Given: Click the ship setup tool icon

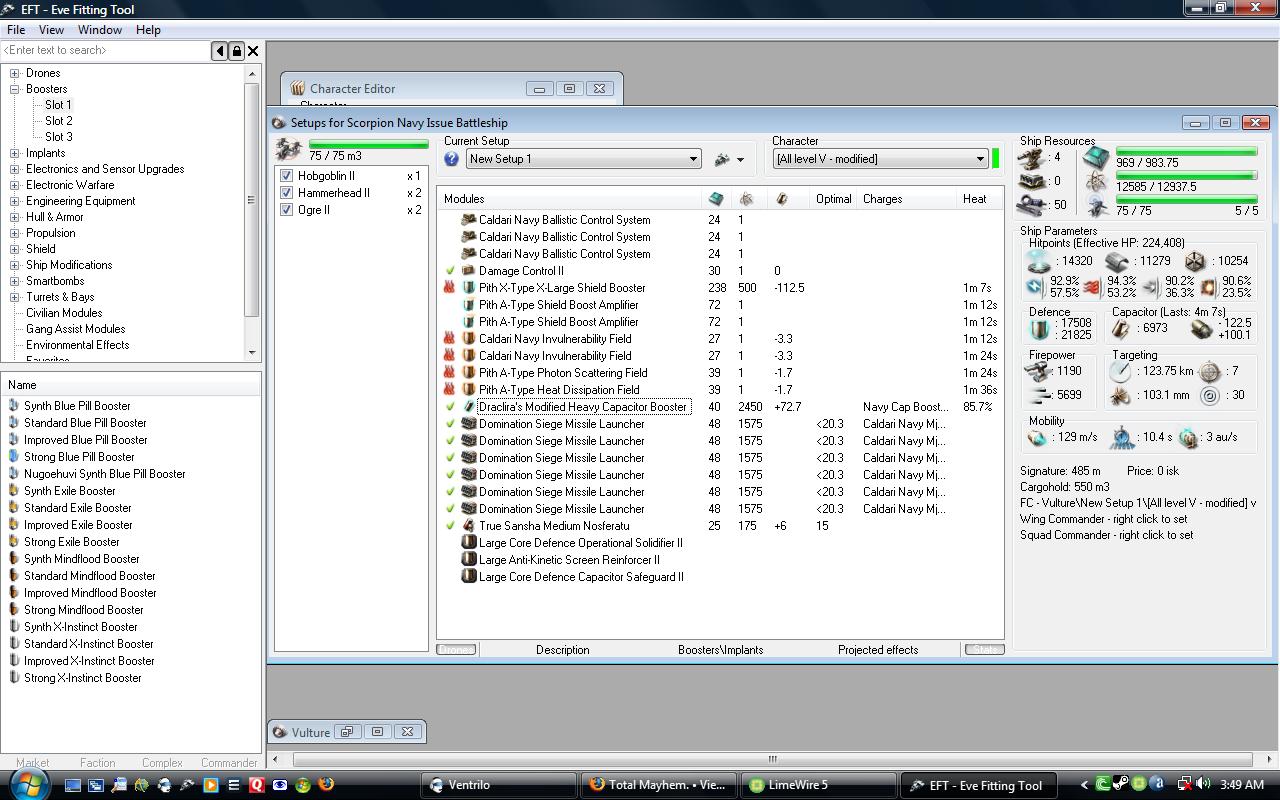Looking at the screenshot, I should point(722,159).
